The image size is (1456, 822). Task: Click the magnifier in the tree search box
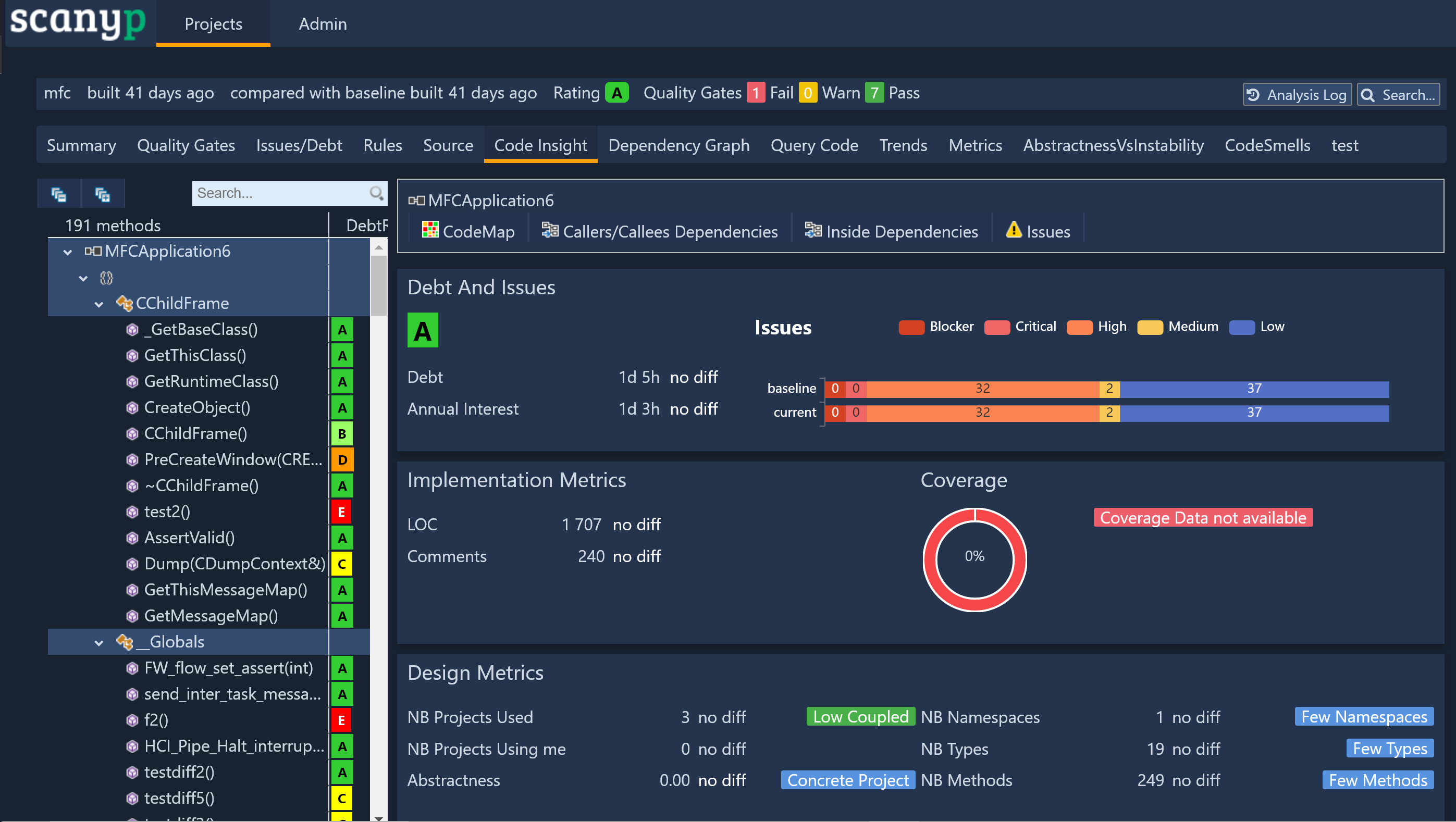[x=375, y=193]
